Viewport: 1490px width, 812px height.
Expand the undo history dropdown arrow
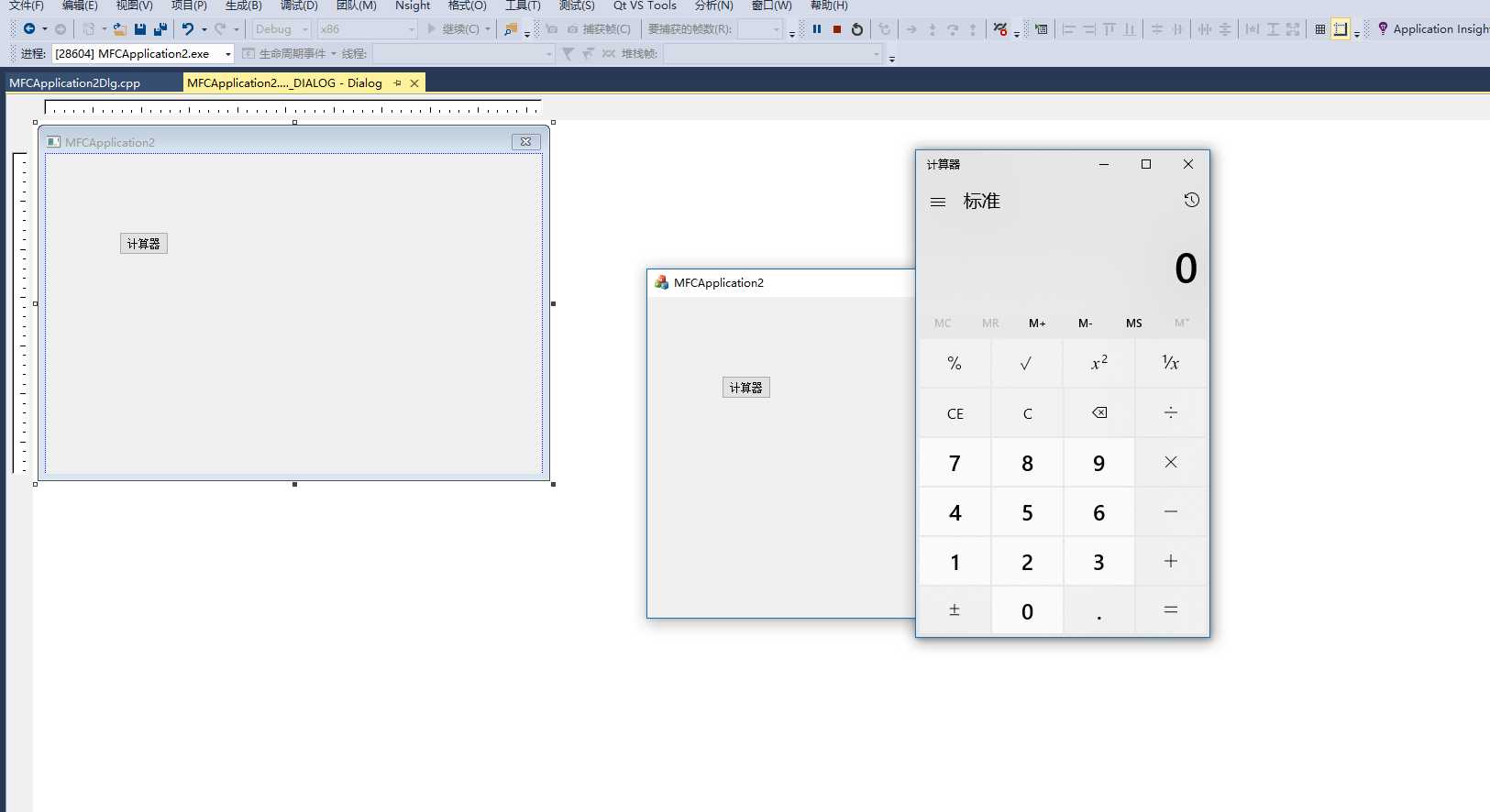[204, 29]
